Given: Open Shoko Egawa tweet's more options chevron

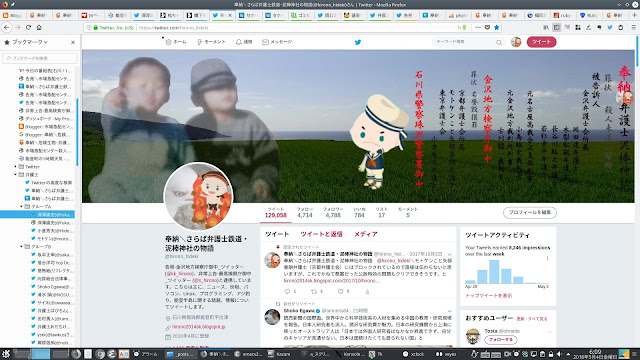Looking at the screenshot, I should coord(449,311).
